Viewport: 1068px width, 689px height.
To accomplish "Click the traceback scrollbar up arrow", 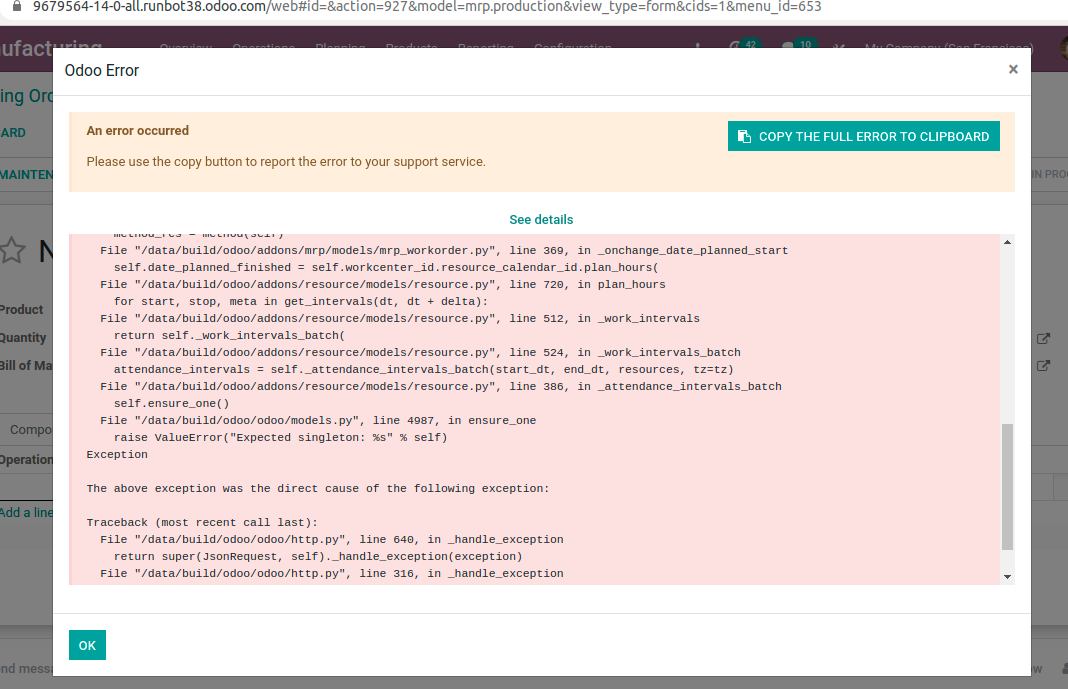I will pyautogui.click(x=1007, y=242).
